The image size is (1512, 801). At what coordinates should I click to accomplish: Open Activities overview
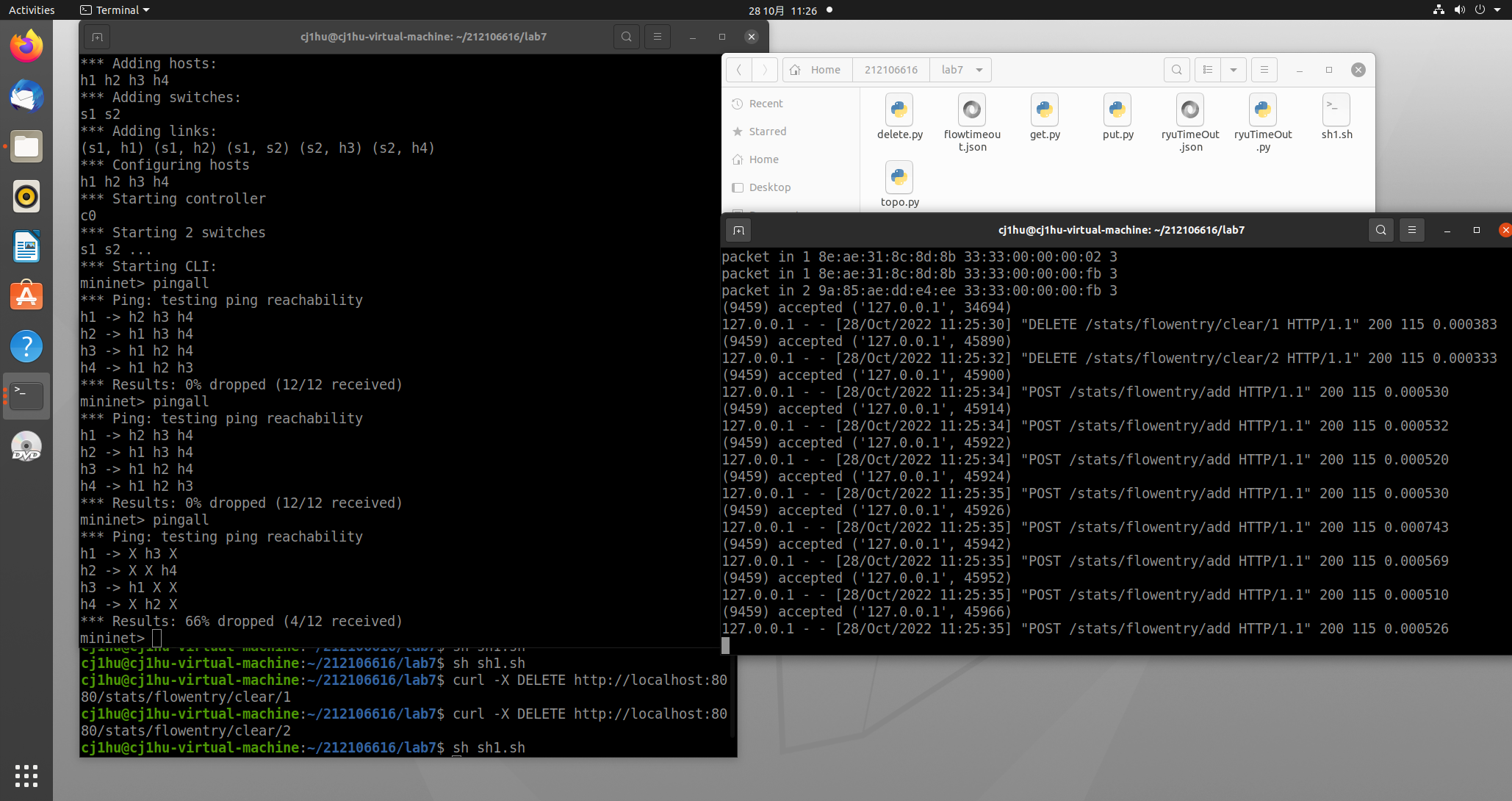[x=32, y=10]
